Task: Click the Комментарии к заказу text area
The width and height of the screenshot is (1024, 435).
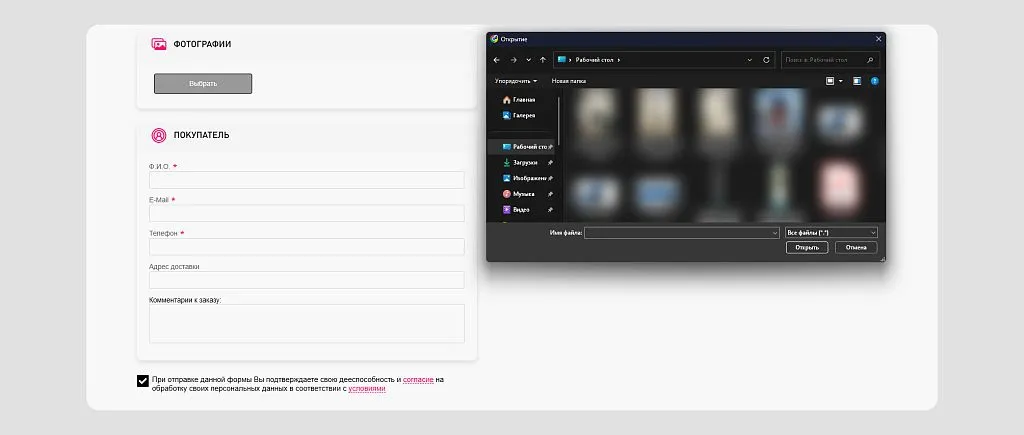Action: 307,323
